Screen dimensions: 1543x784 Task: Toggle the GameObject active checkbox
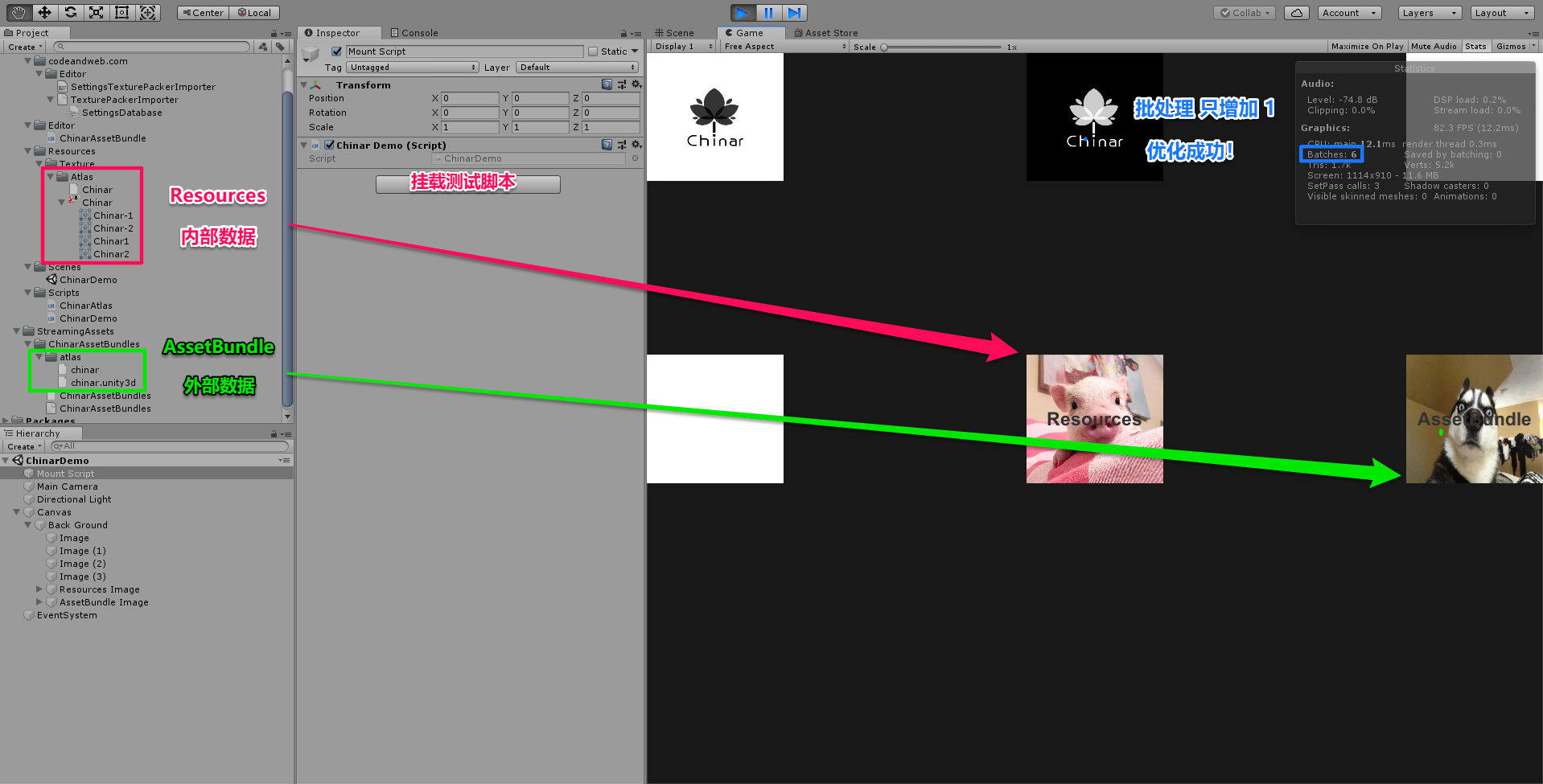click(x=337, y=51)
